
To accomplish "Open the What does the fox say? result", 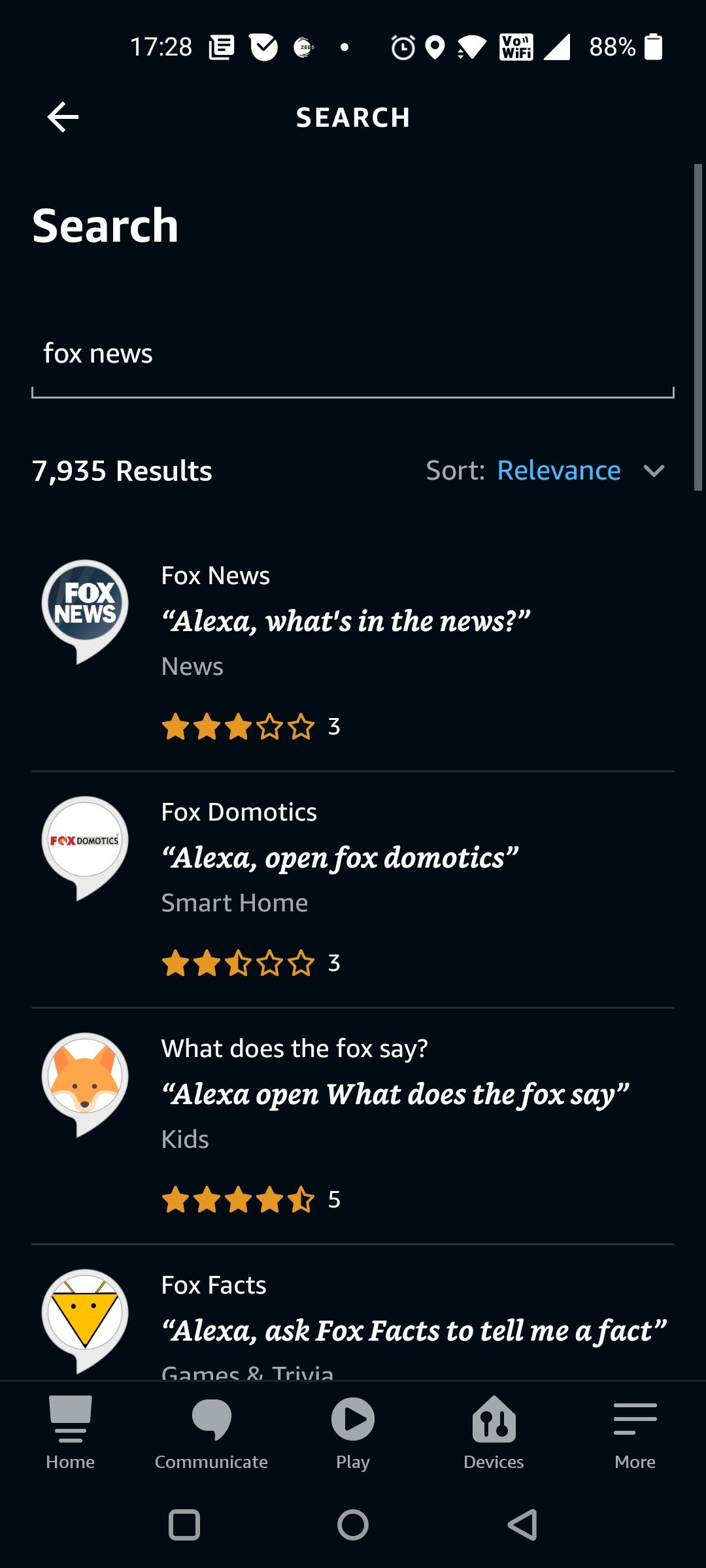I will click(x=294, y=1049).
